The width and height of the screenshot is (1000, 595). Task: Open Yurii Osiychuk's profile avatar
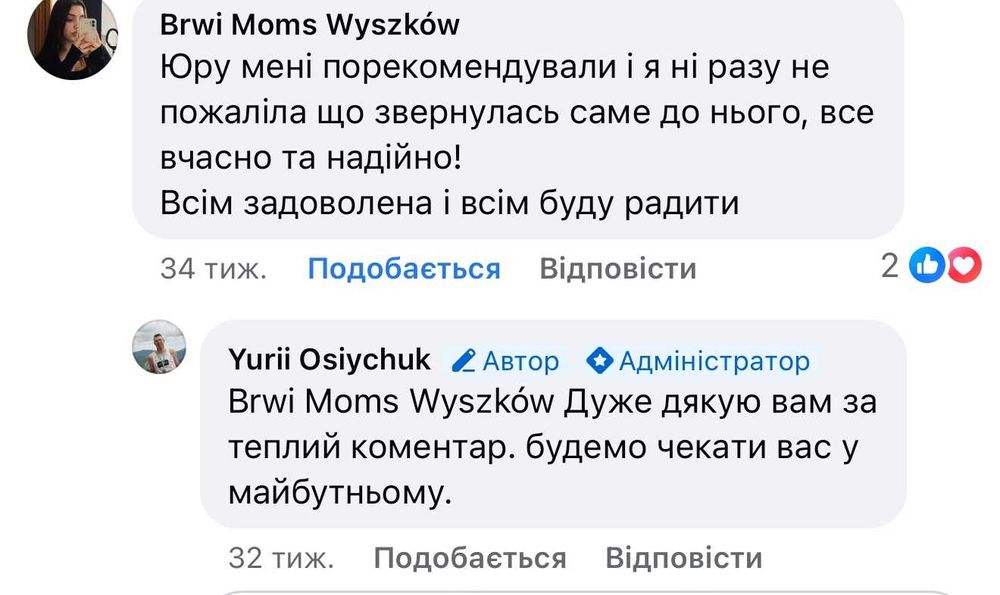160,349
